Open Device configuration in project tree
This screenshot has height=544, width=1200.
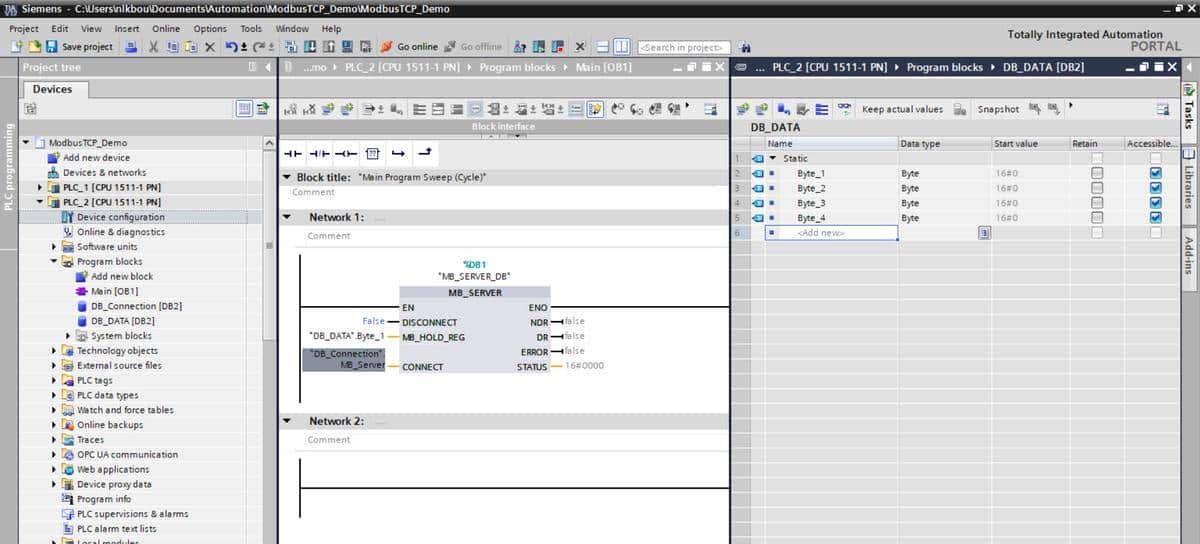tap(120, 217)
